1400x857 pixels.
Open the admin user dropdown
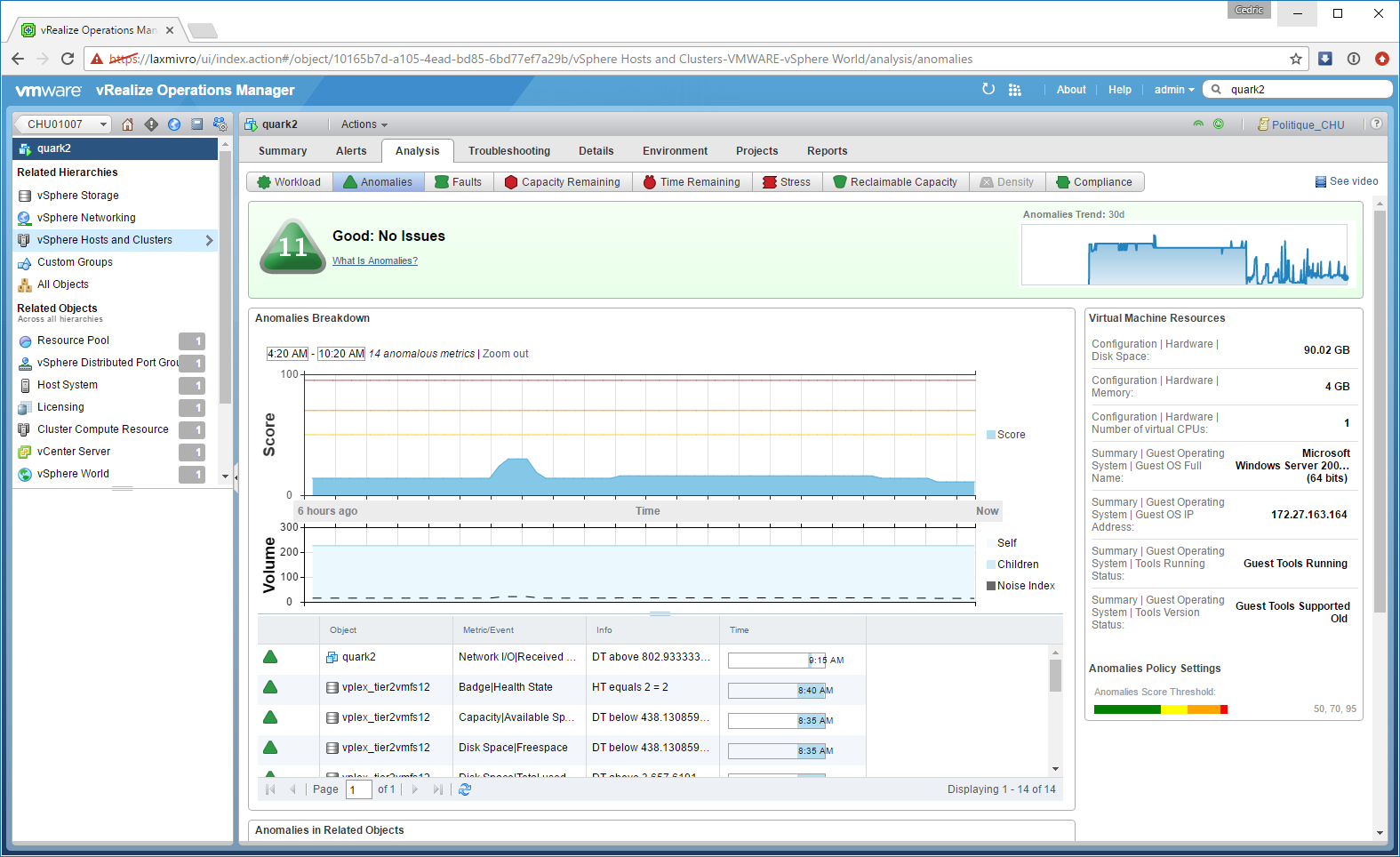[1173, 90]
